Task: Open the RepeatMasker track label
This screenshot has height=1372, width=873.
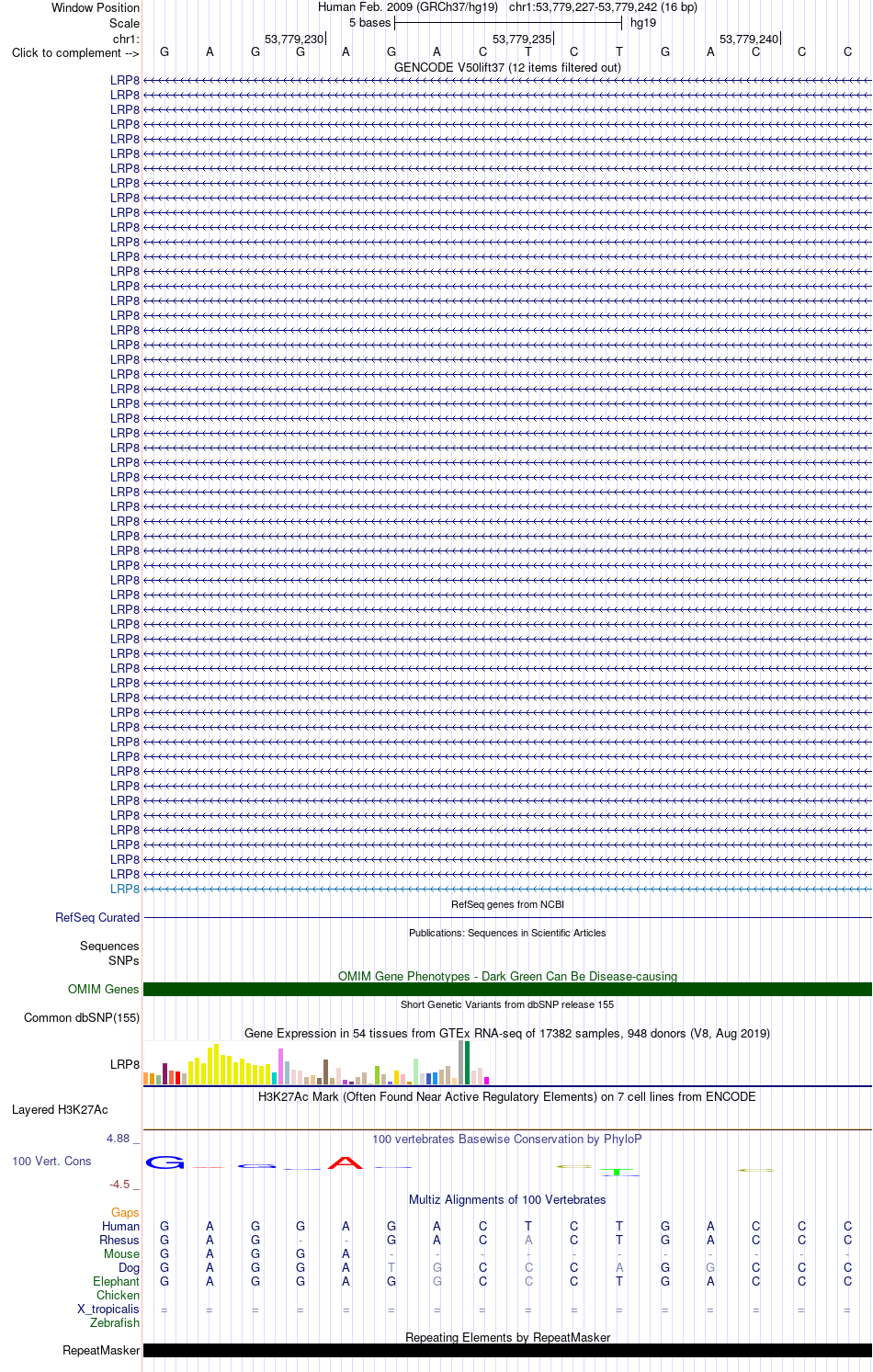Action: click(x=101, y=1350)
